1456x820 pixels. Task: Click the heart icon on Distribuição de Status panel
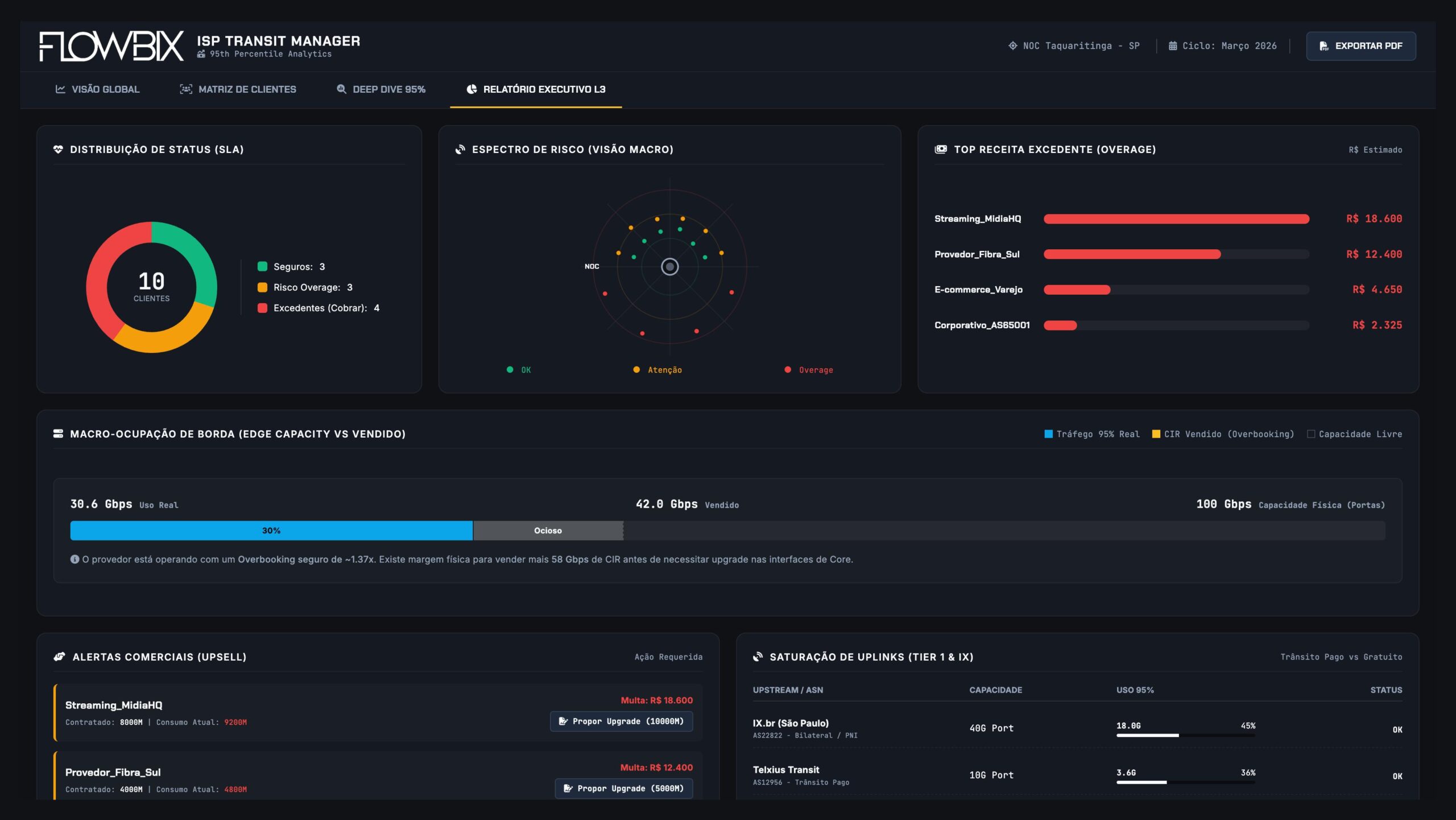[57, 150]
